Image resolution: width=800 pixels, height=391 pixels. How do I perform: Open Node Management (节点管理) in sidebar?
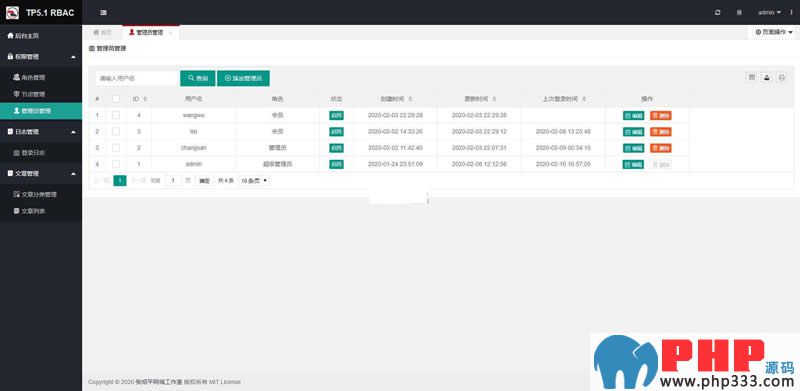41,94
